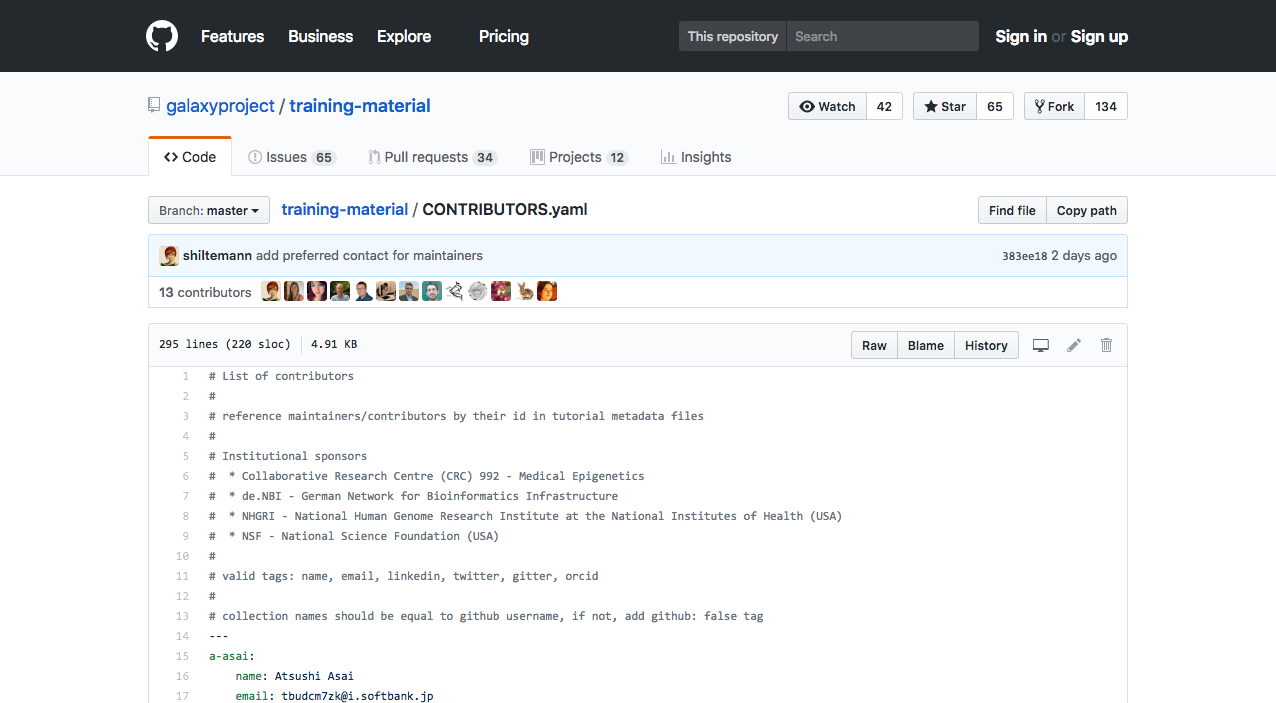The image size is (1276, 703).
Task: Focus the Search input field
Action: pyautogui.click(x=882, y=36)
